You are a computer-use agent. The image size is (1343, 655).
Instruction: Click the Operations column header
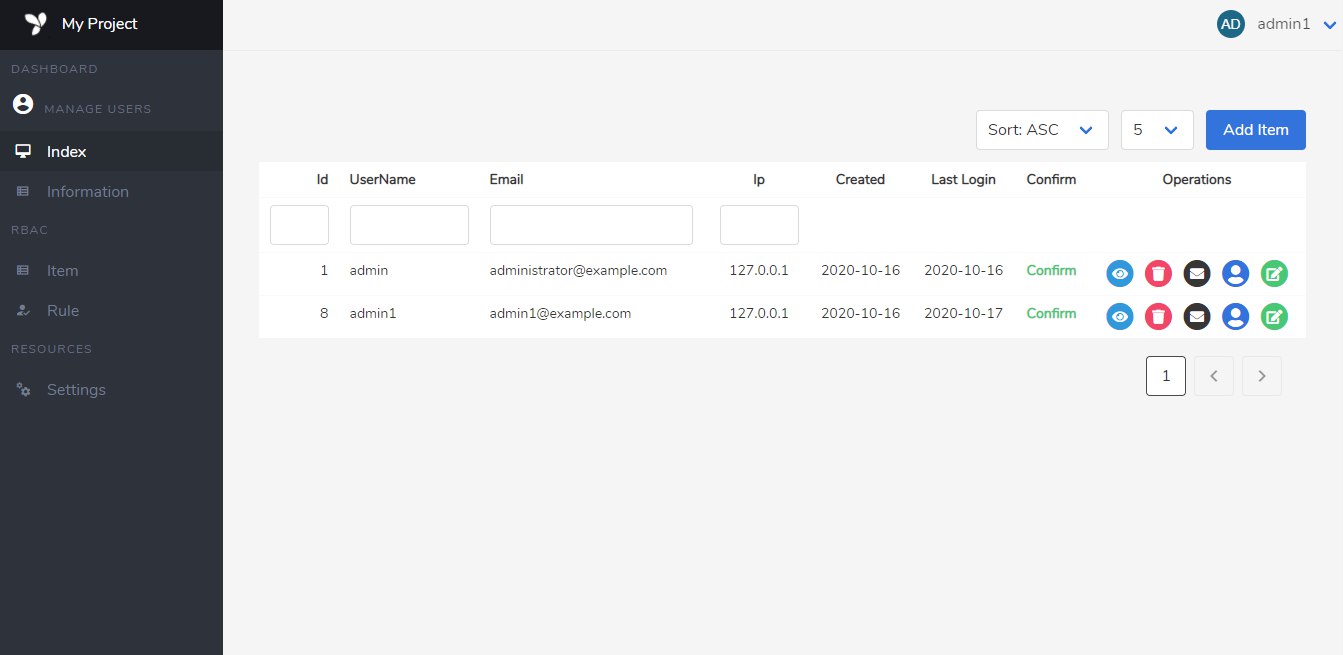click(x=1197, y=180)
